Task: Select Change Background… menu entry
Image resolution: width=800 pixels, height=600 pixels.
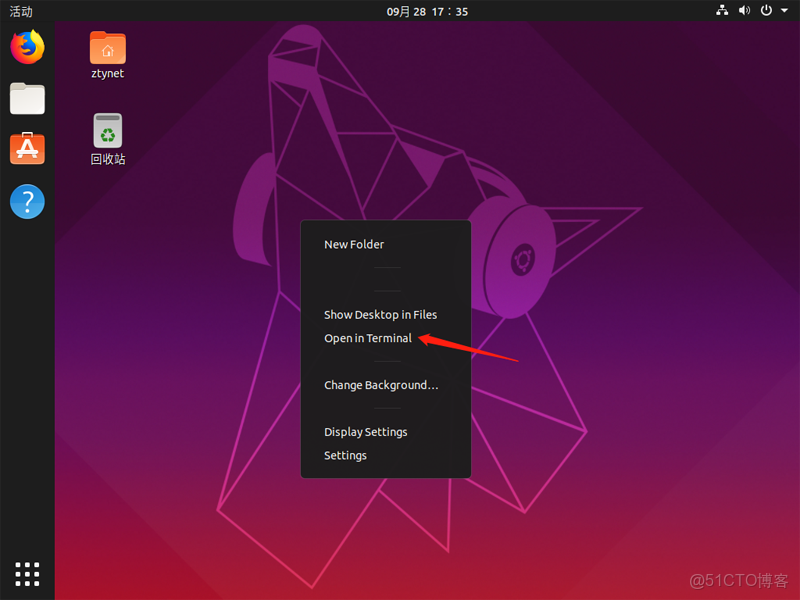Action: coord(386,385)
